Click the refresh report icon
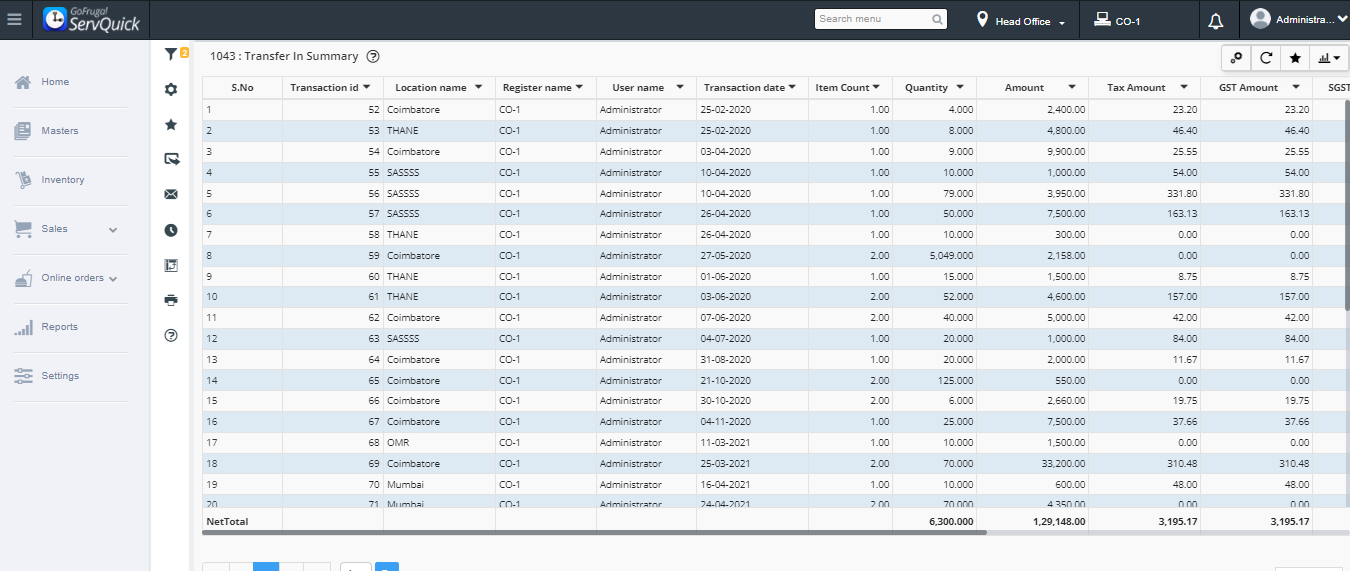 [x=1266, y=58]
